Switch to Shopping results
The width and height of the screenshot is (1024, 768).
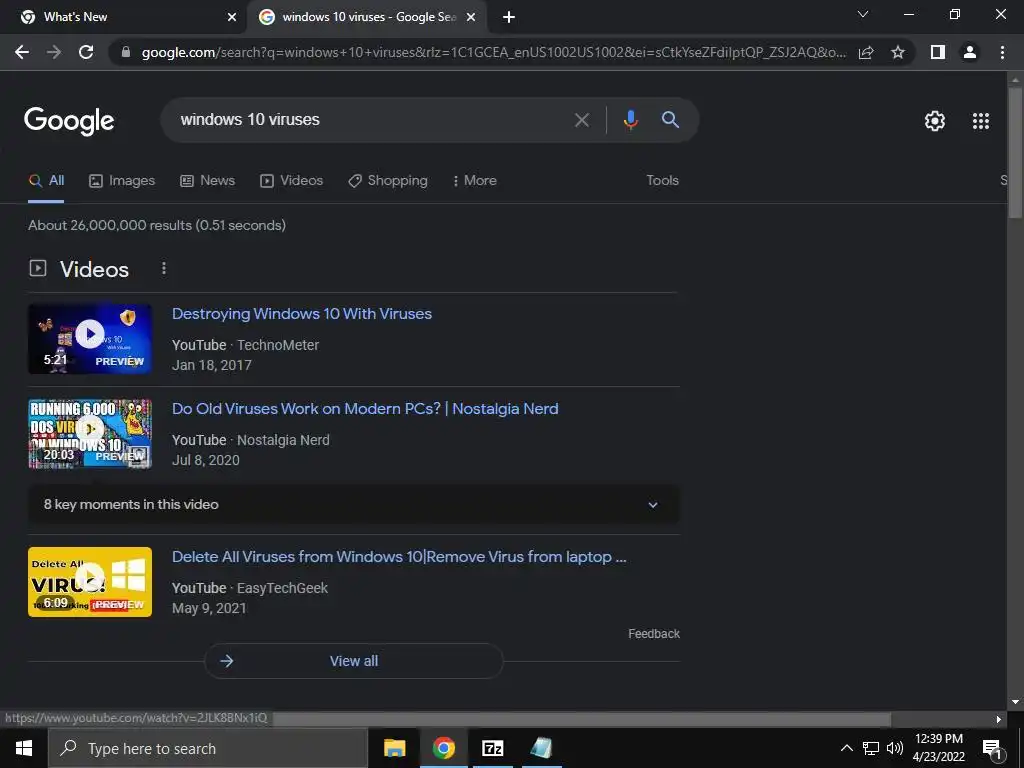click(x=388, y=181)
